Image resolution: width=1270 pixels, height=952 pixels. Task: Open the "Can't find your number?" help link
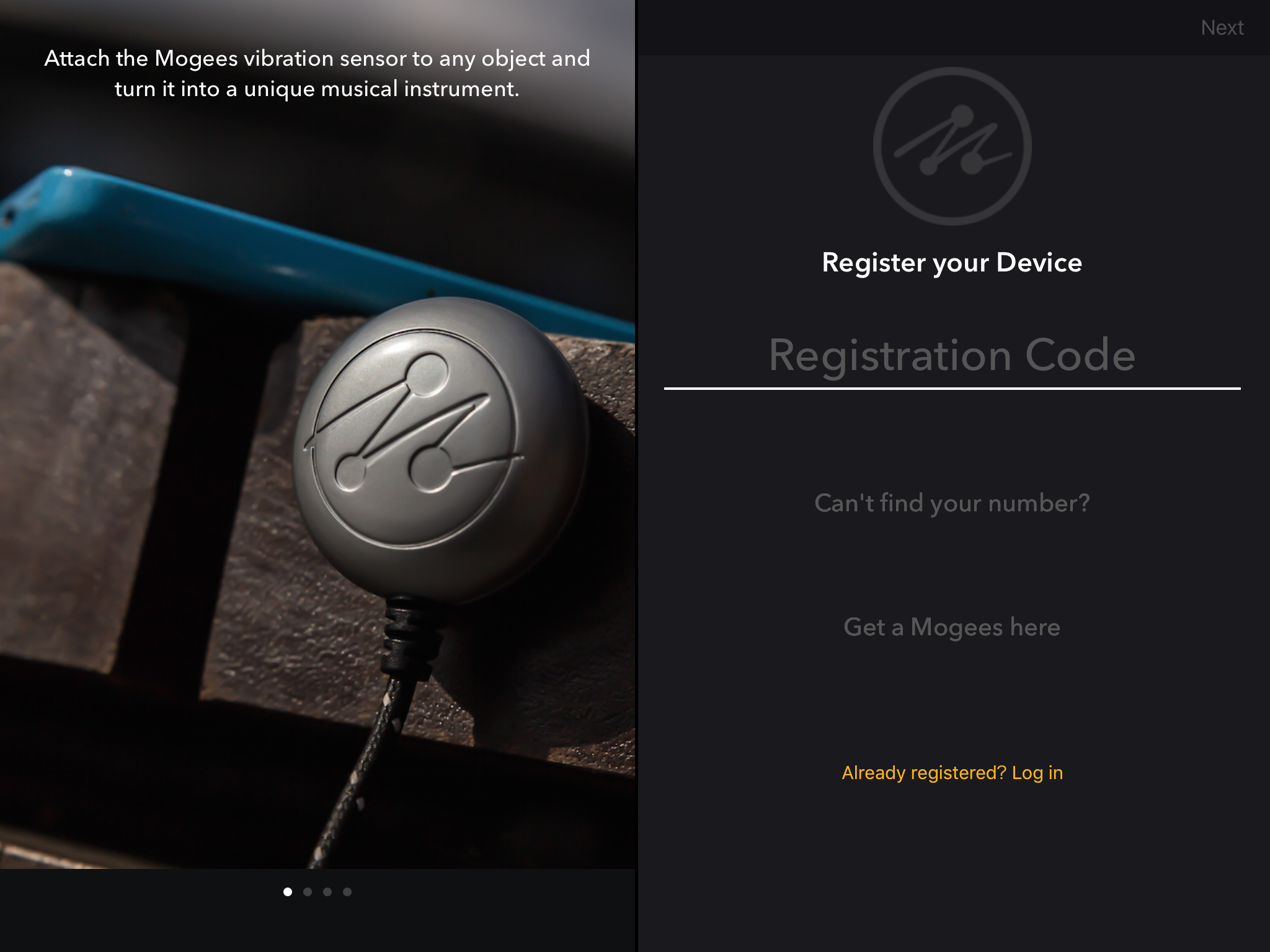click(952, 503)
